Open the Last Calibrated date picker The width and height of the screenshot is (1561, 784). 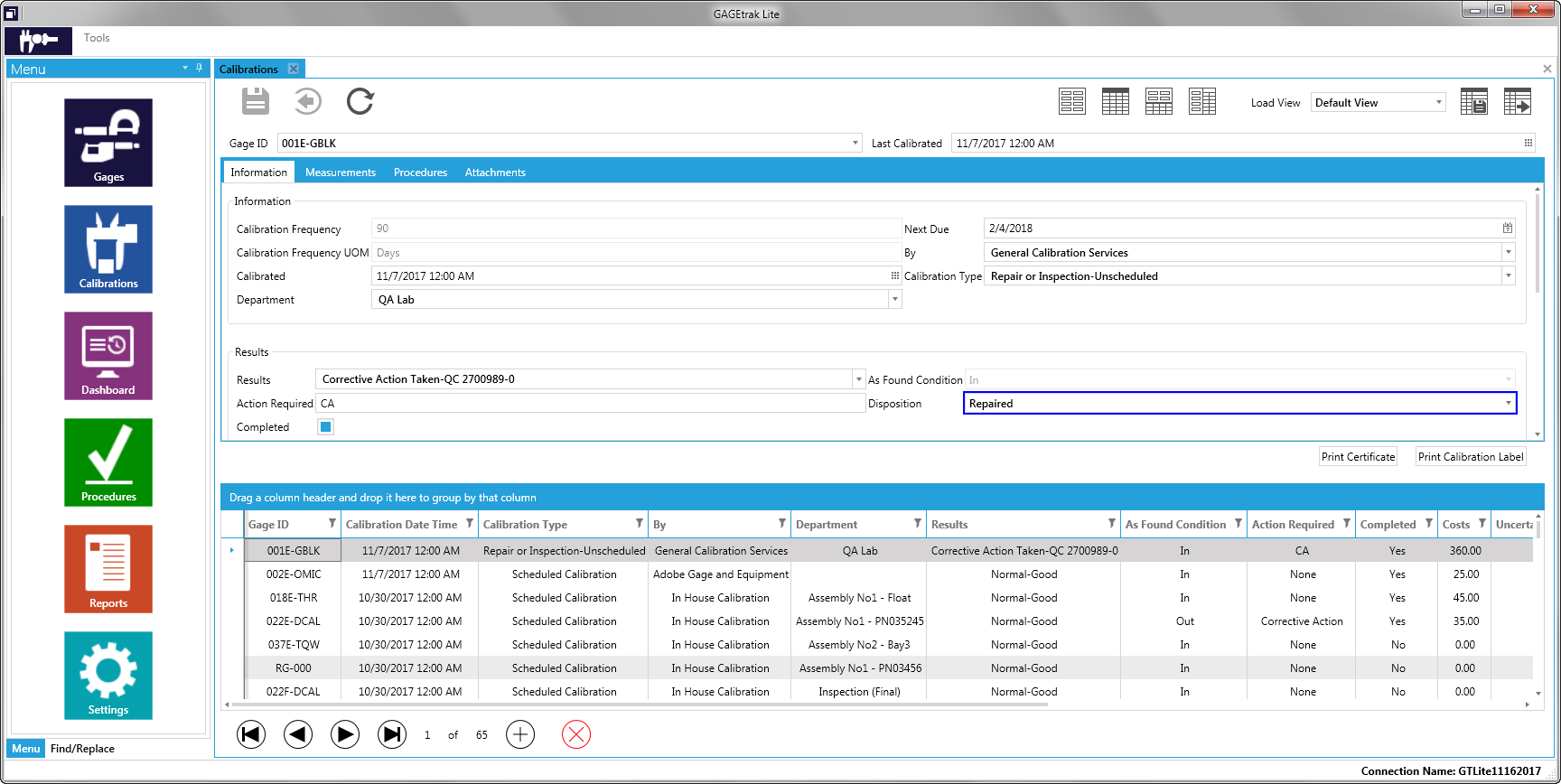pos(1528,143)
